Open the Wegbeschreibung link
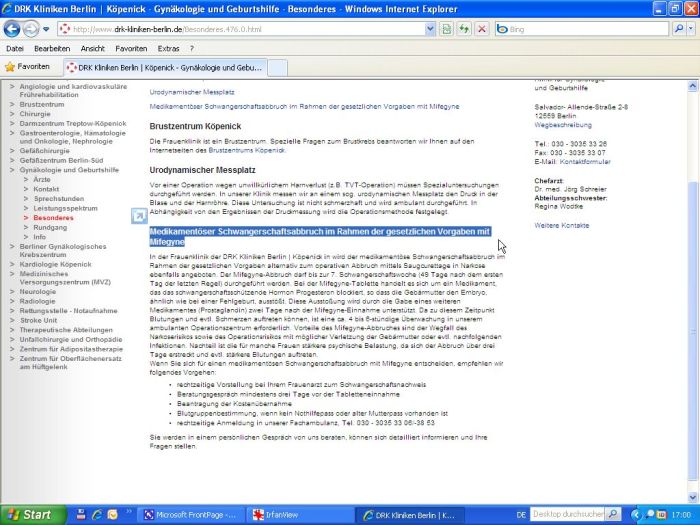700x525 pixels. click(563, 125)
